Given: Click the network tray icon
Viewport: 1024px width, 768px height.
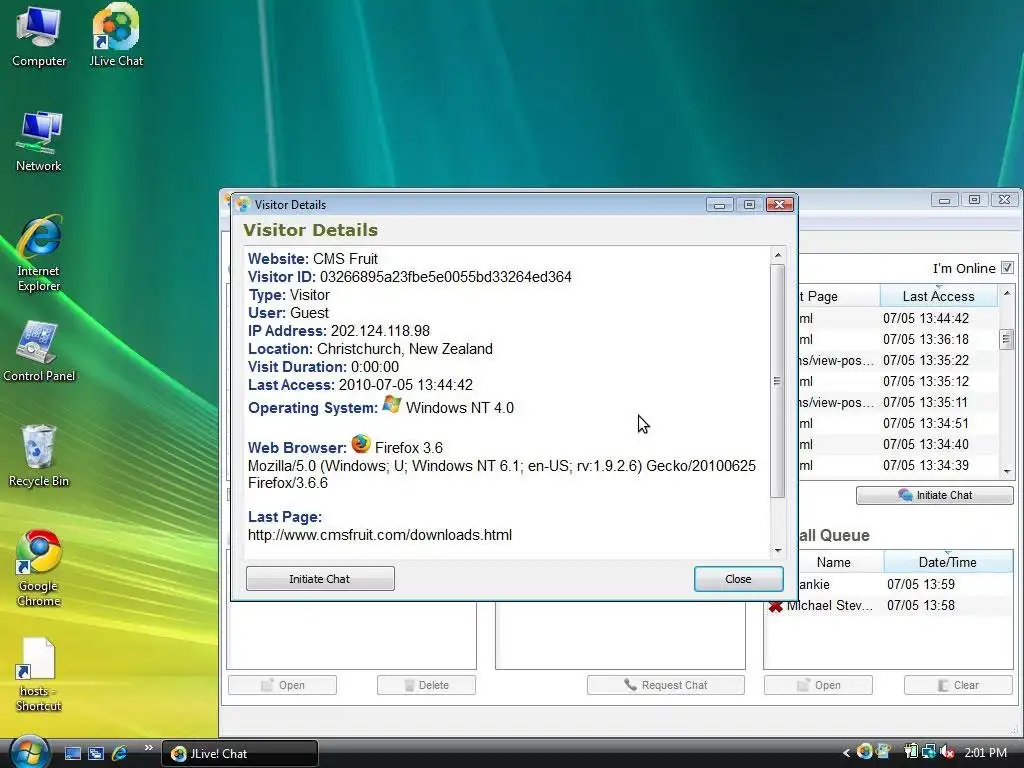Looking at the screenshot, I should [929, 752].
